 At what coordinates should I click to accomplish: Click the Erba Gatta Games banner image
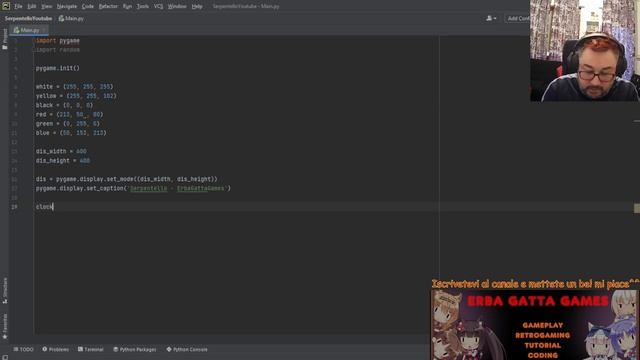(x=535, y=324)
